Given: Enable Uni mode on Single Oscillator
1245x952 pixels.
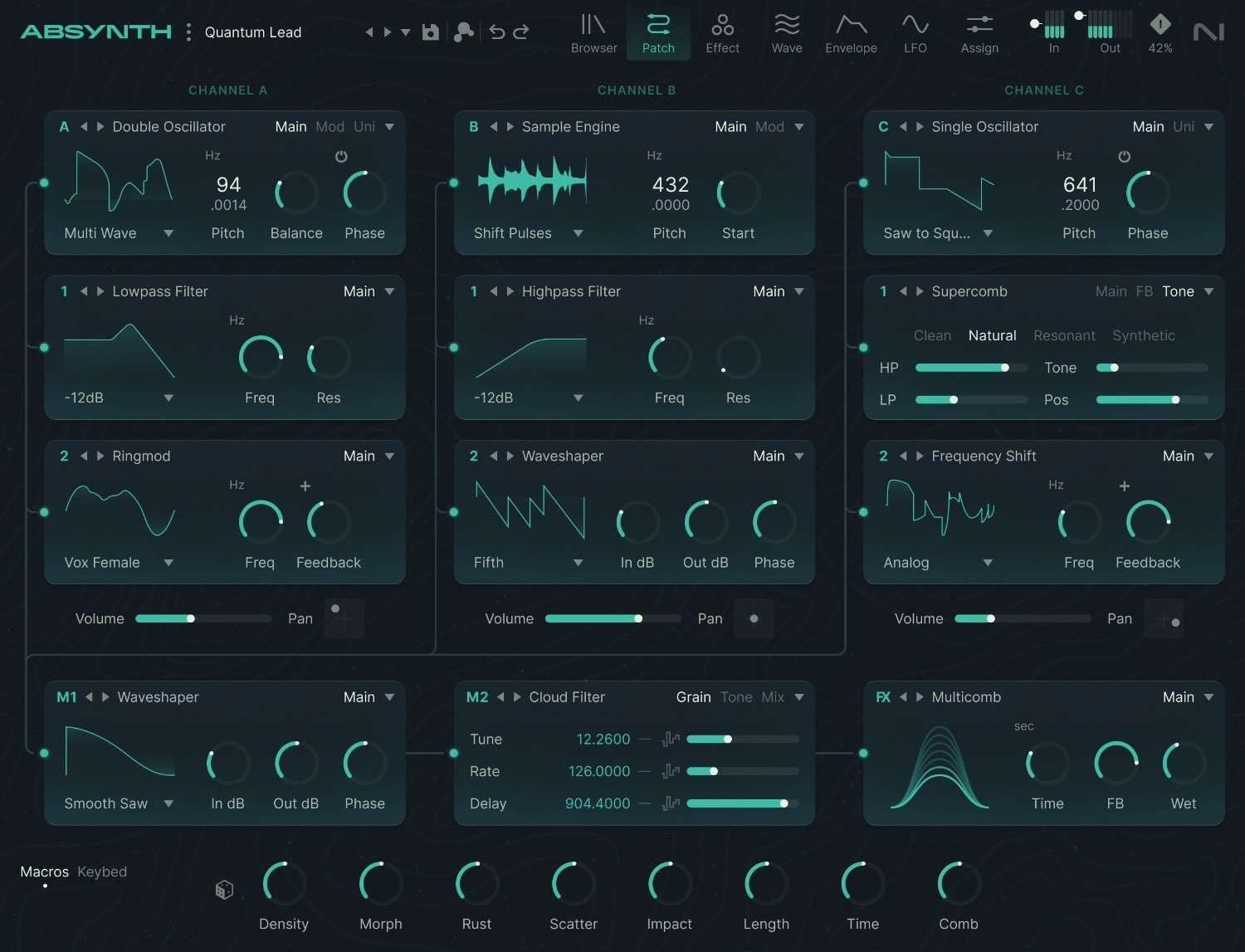Looking at the screenshot, I should point(1186,126).
